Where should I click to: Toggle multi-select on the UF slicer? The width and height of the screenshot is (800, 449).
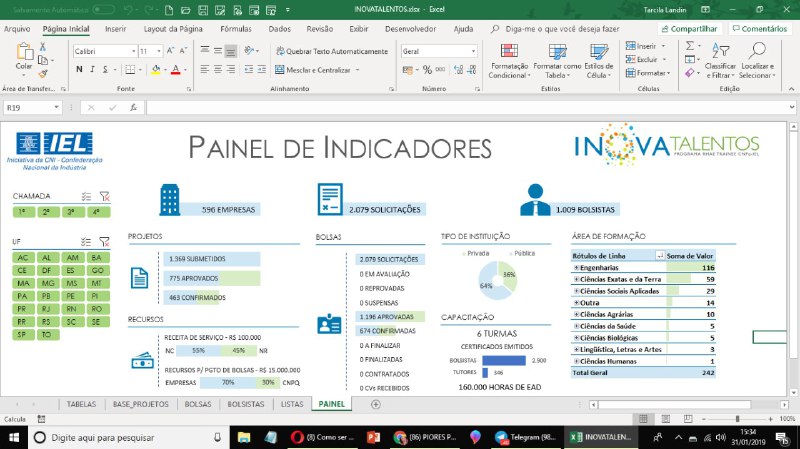(86, 242)
